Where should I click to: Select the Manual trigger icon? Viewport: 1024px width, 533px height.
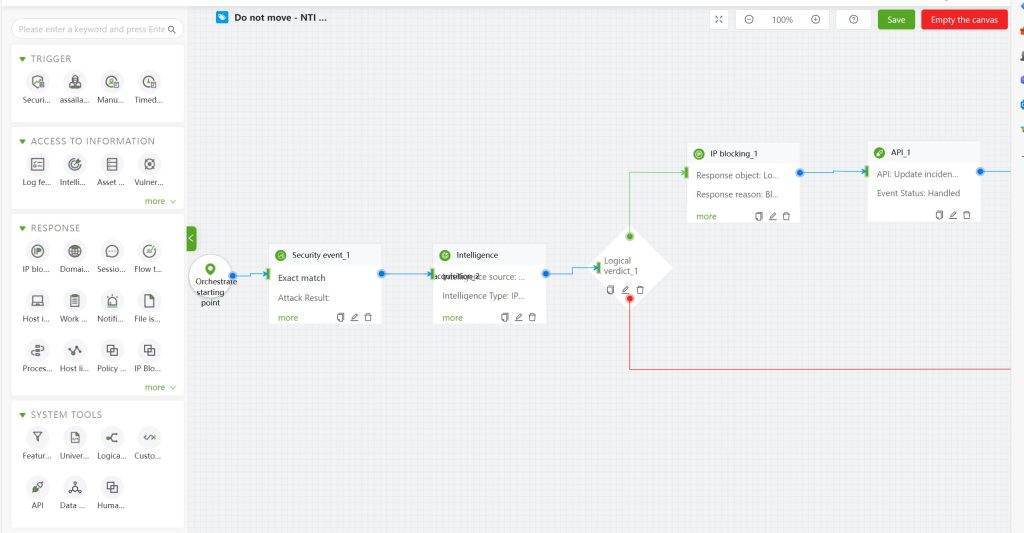pos(112,82)
